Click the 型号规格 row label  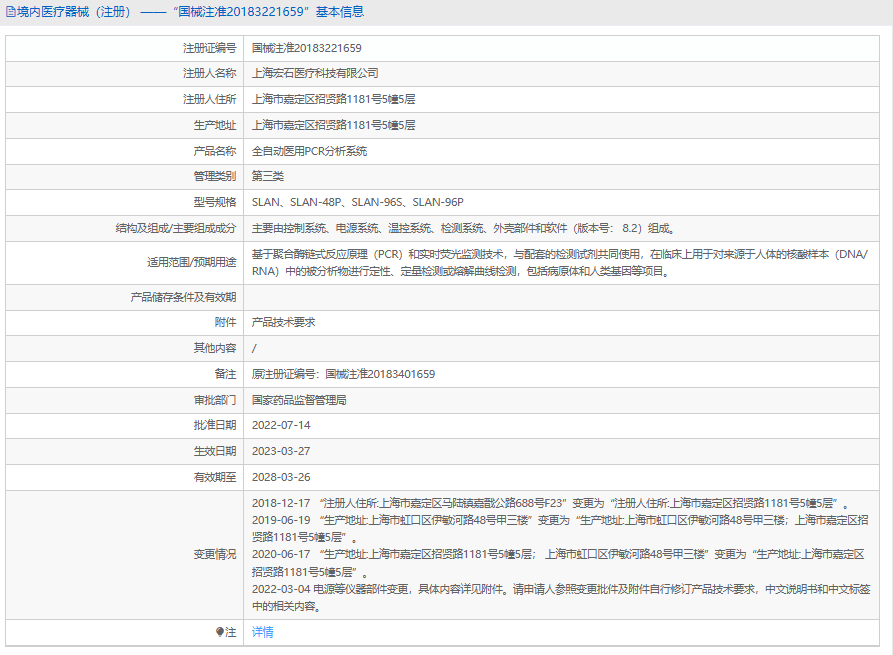(x=215, y=202)
